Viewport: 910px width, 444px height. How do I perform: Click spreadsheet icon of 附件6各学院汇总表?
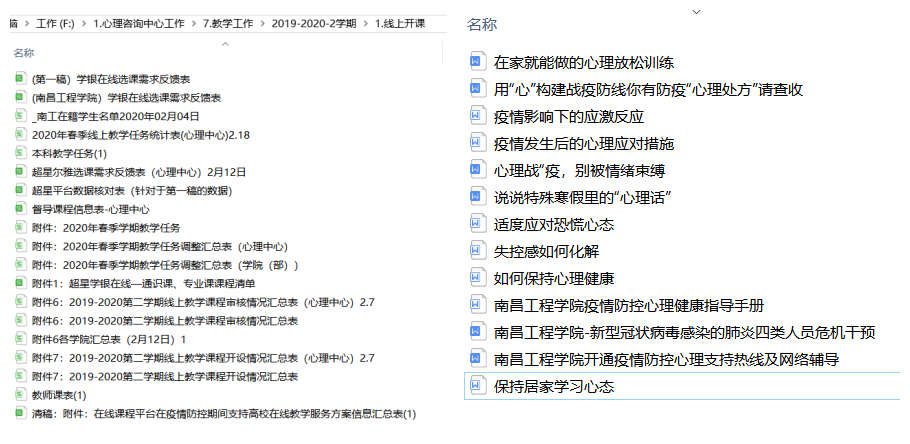tap(20, 339)
